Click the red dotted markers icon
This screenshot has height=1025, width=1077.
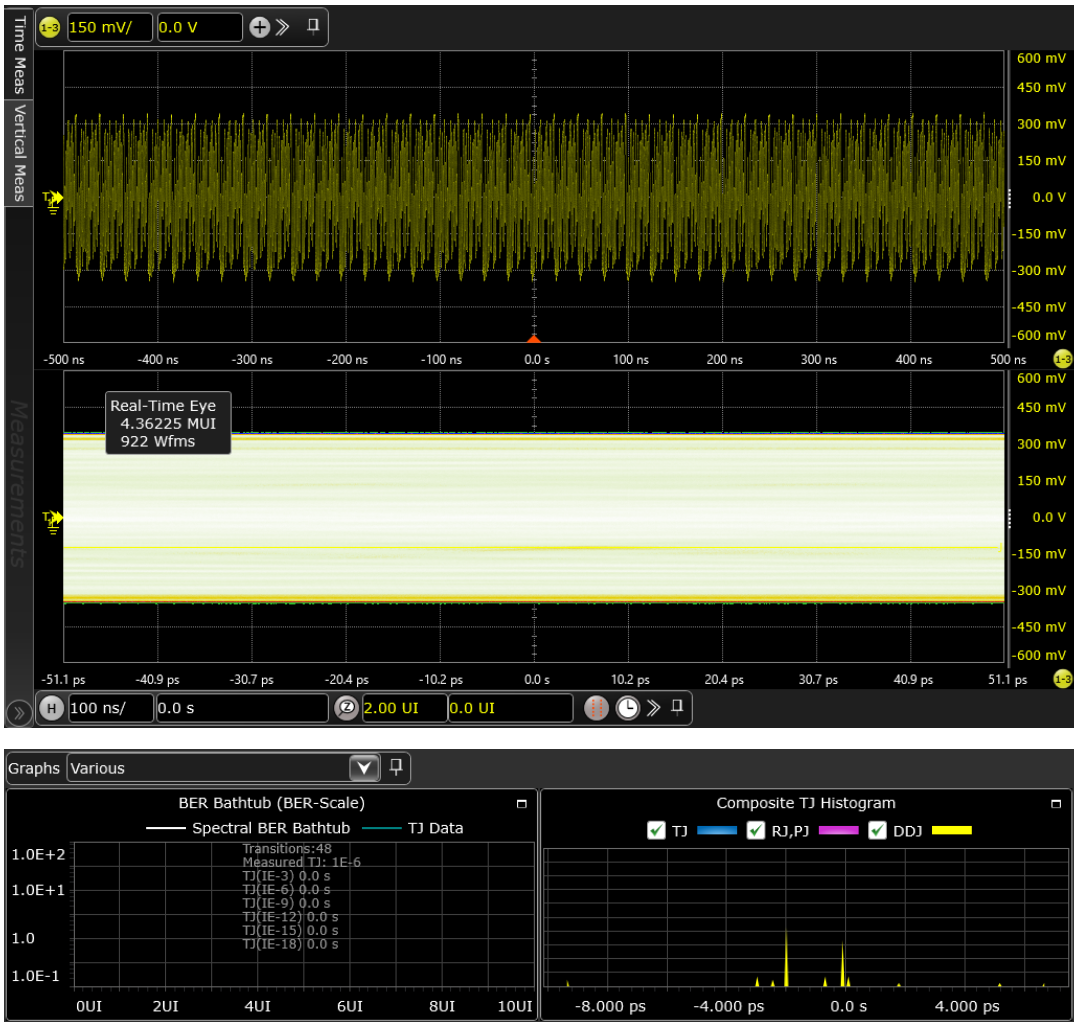pyautogui.click(x=597, y=708)
